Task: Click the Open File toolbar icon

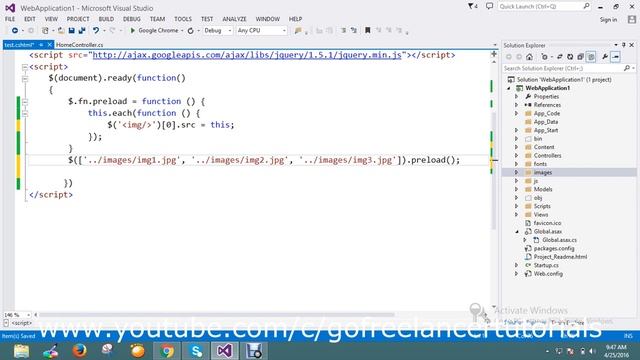Action: [x=61, y=31]
